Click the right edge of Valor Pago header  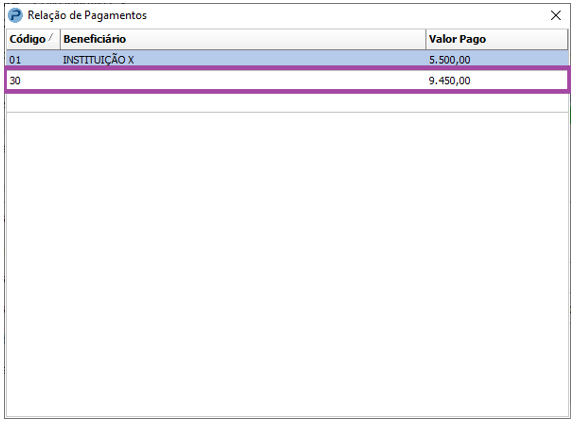coord(568,39)
